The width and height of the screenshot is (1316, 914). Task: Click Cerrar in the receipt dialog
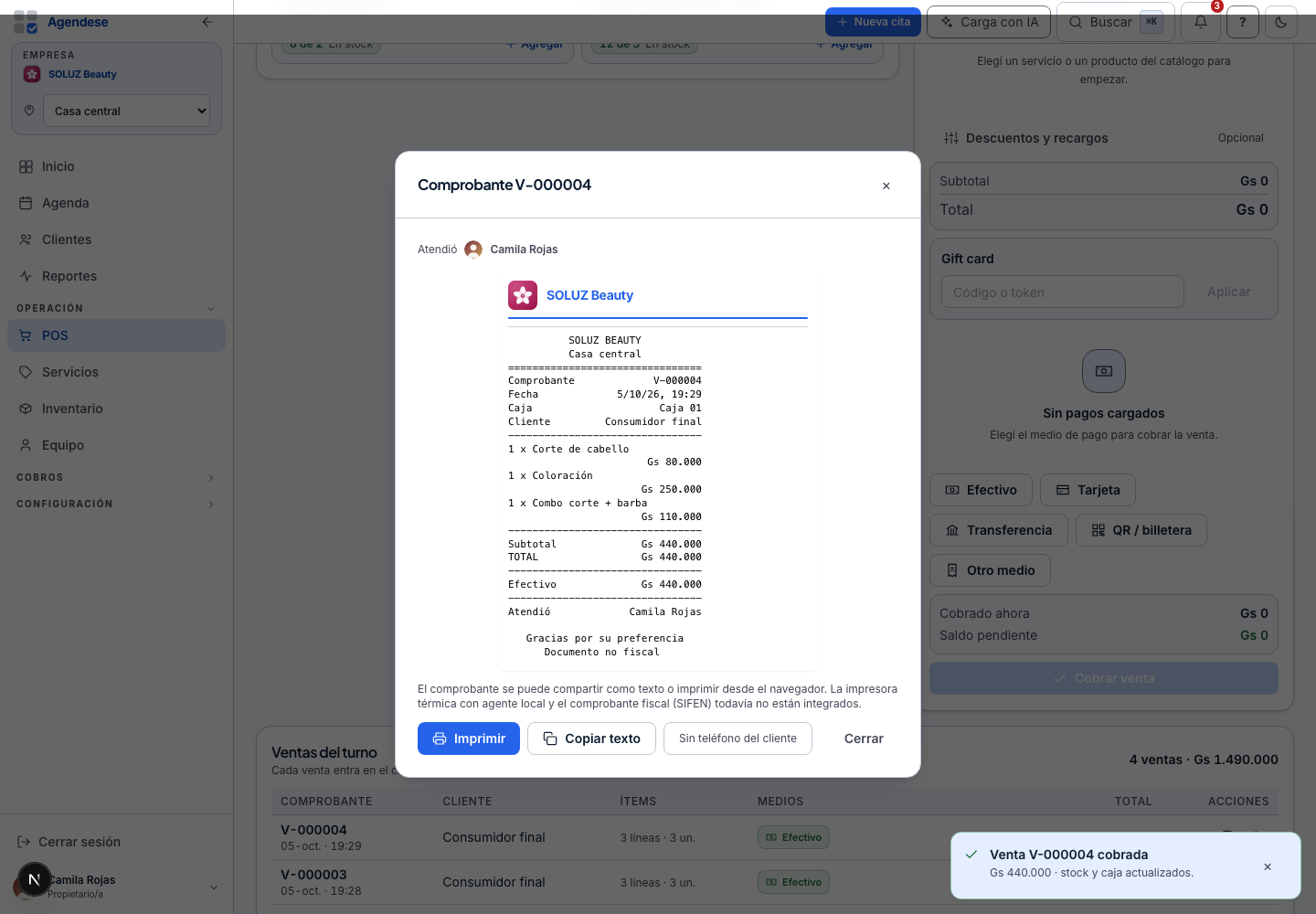point(864,739)
